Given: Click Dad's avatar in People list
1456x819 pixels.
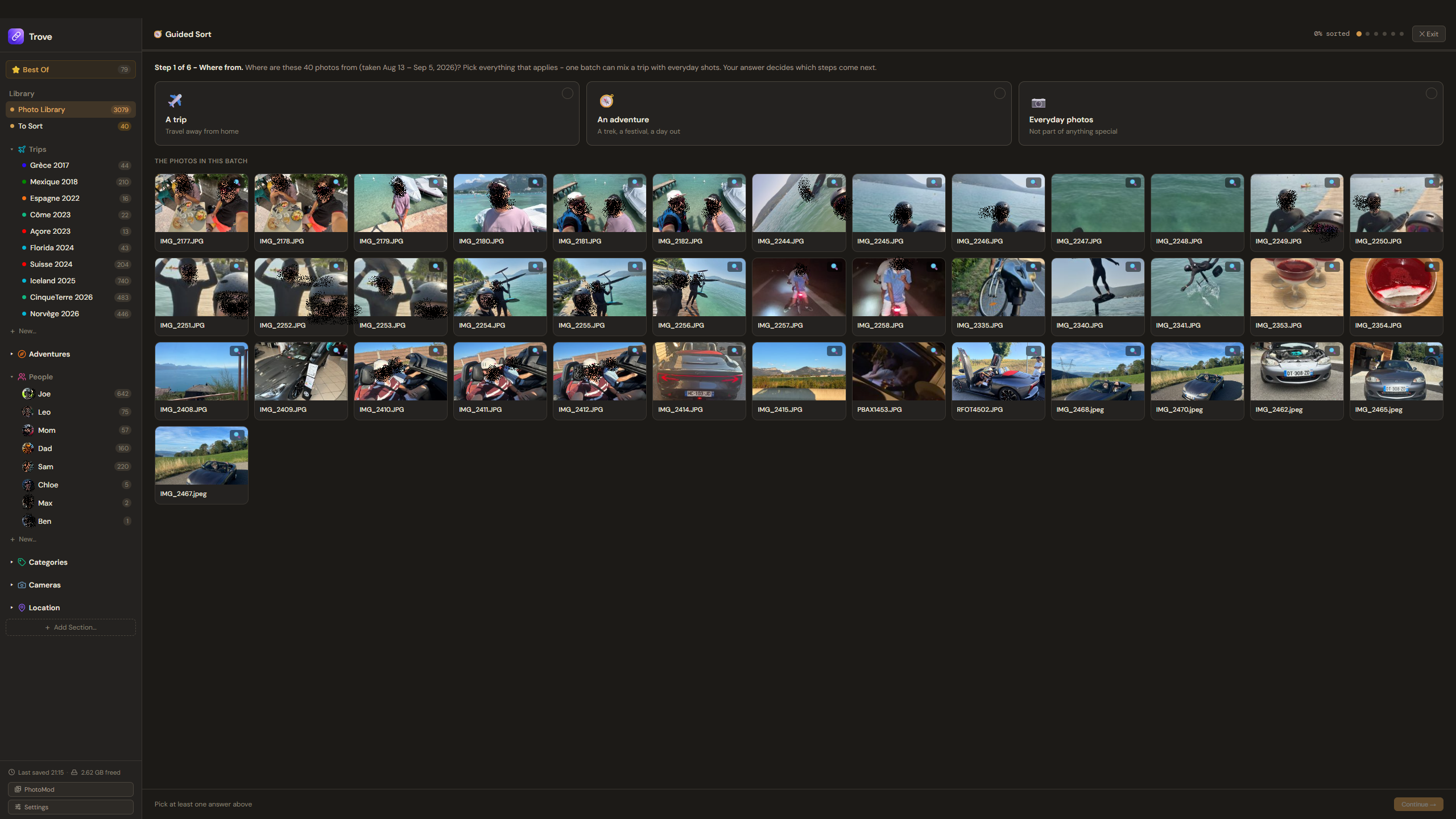Looking at the screenshot, I should [x=28, y=448].
